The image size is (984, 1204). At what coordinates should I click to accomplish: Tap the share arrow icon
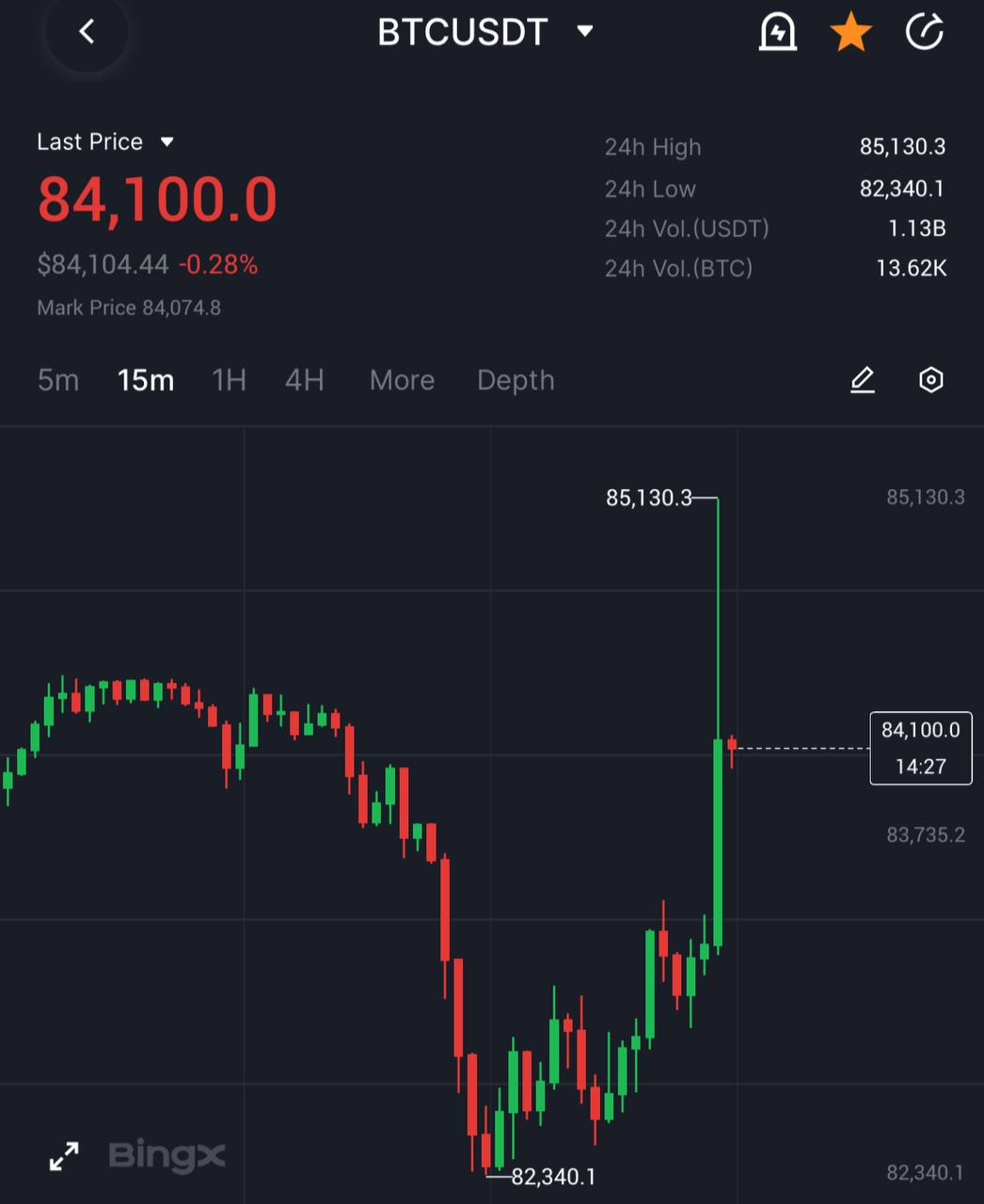pyautogui.click(x=924, y=32)
